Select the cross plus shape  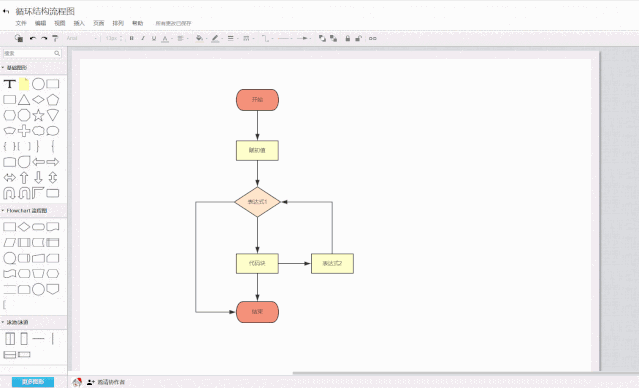(24, 131)
